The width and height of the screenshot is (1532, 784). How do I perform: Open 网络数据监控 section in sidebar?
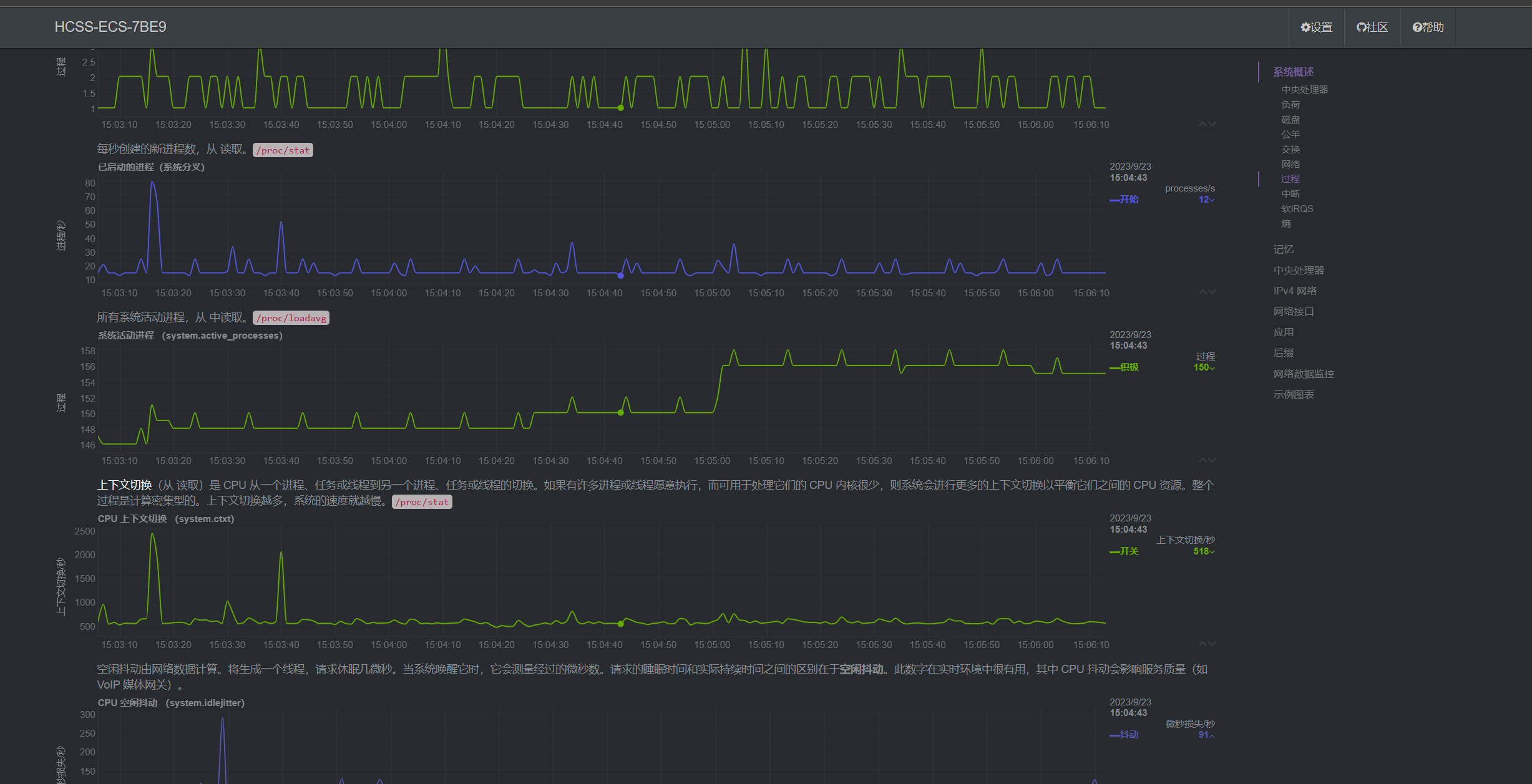pyautogui.click(x=1304, y=374)
